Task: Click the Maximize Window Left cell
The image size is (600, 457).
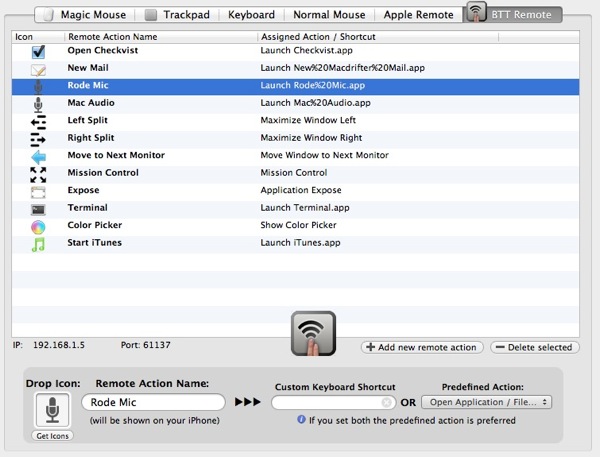Action: 308,120
